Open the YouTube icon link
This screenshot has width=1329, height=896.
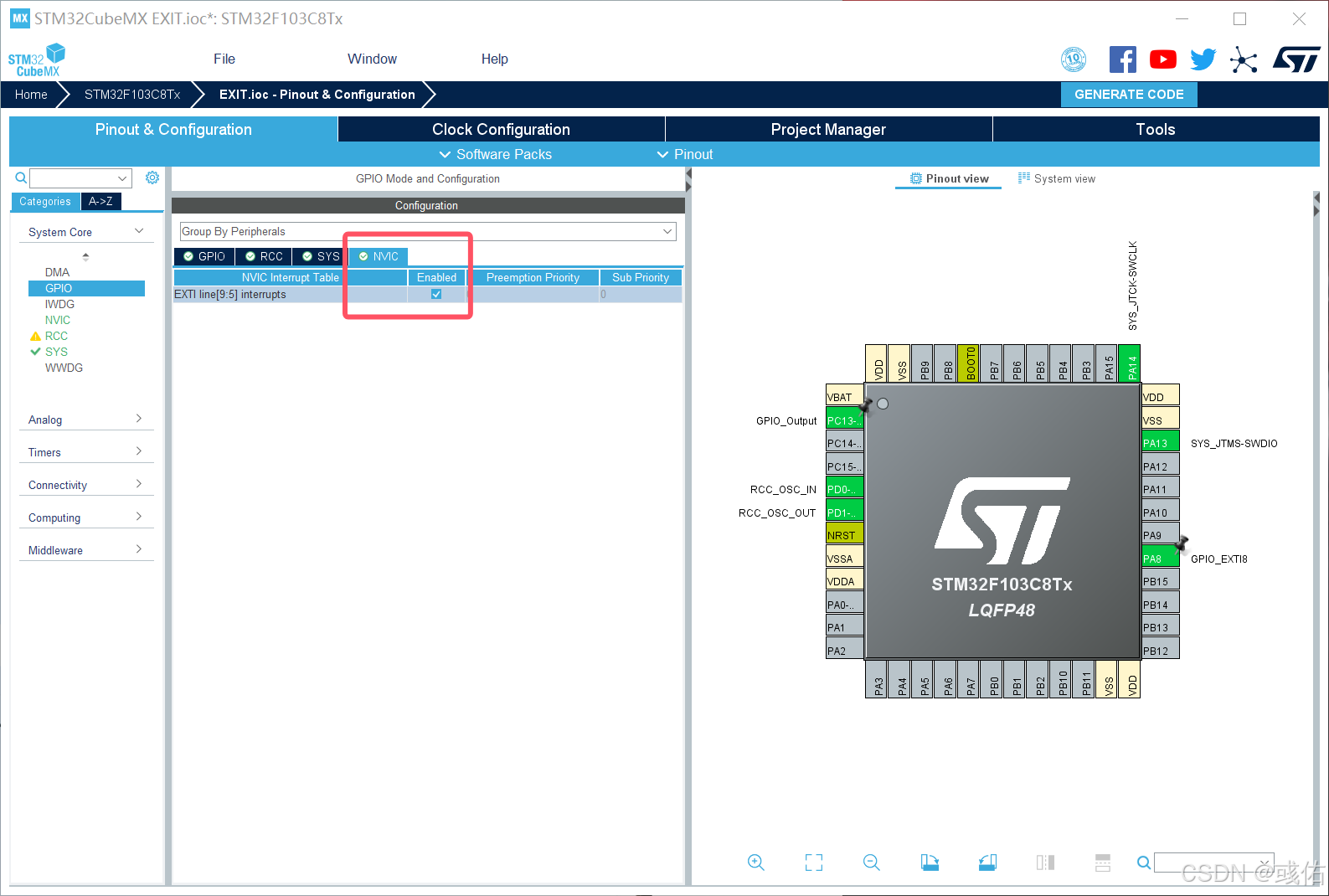click(1163, 59)
